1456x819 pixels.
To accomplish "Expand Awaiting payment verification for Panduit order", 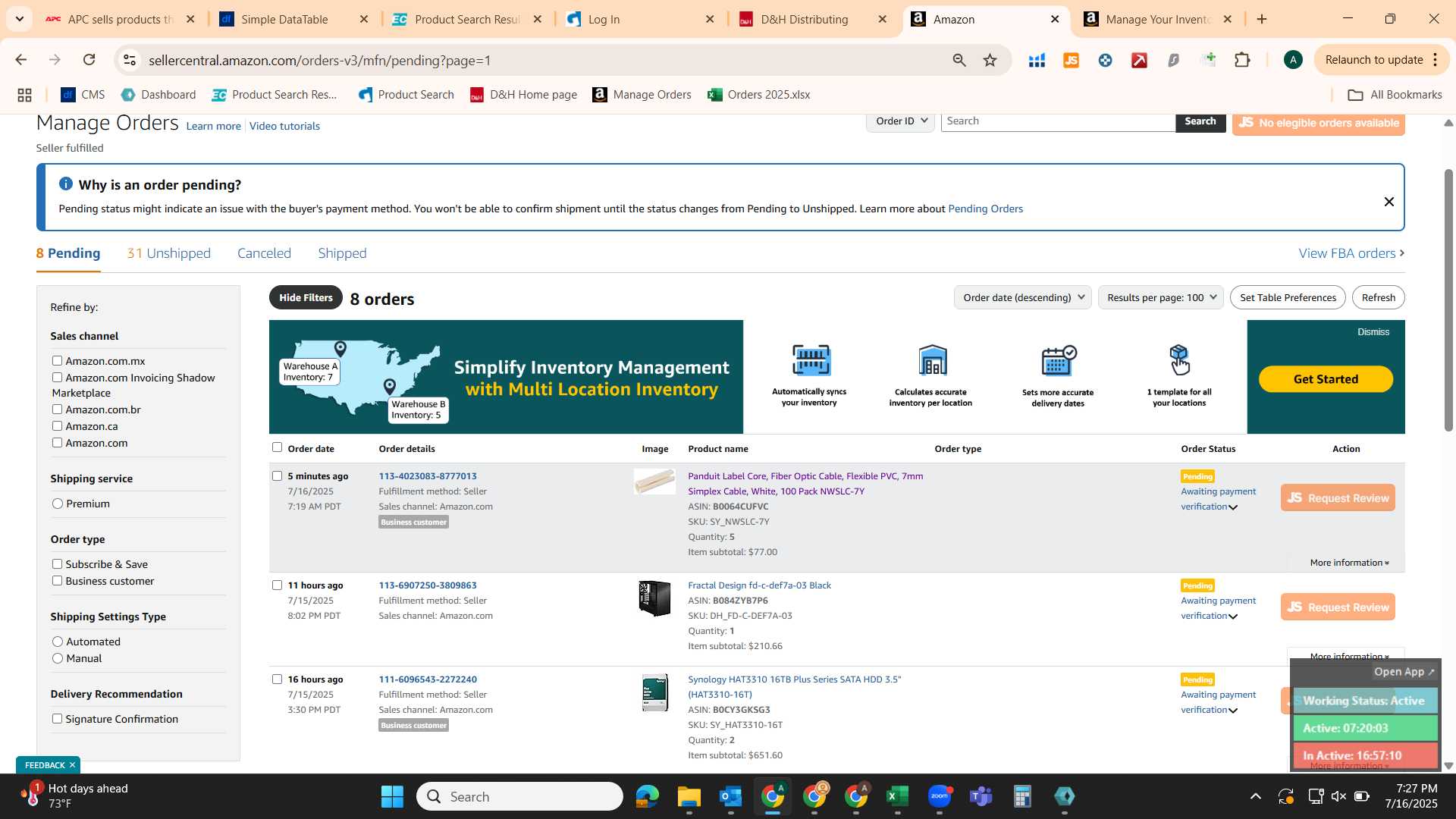I will click(1233, 507).
